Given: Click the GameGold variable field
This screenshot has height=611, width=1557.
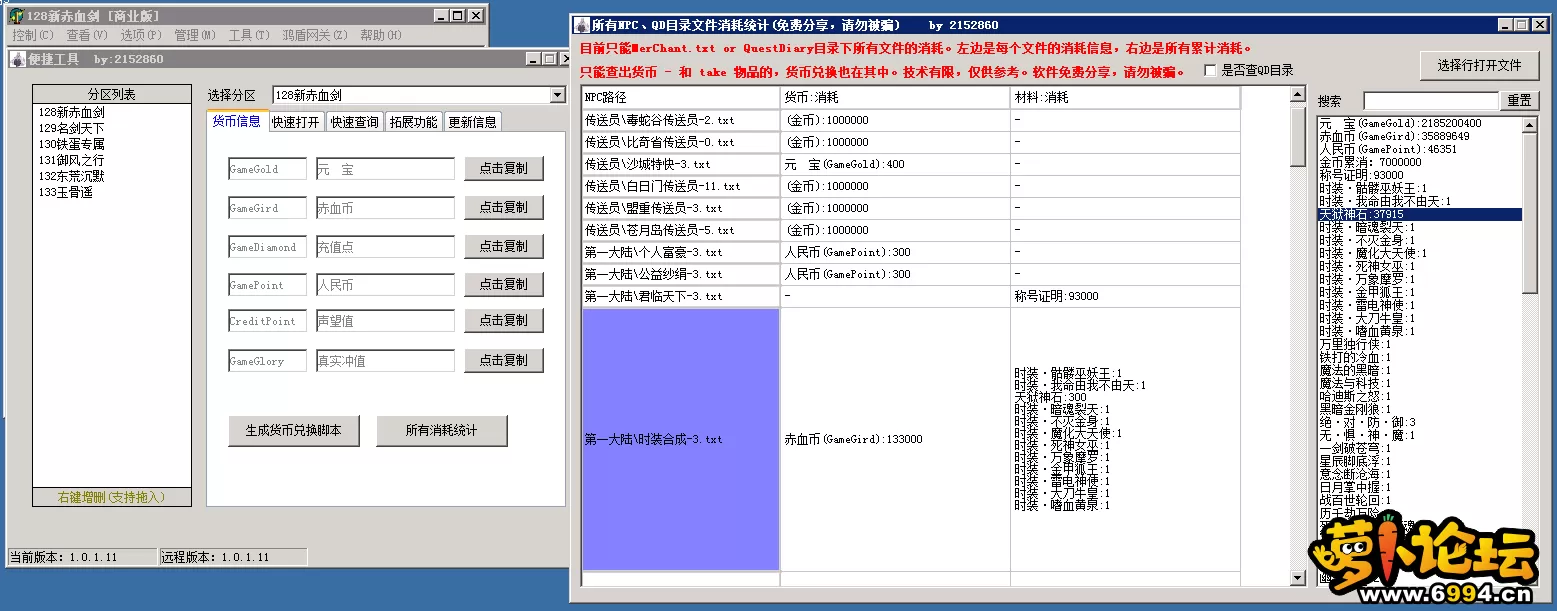Looking at the screenshot, I should coord(267,169).
